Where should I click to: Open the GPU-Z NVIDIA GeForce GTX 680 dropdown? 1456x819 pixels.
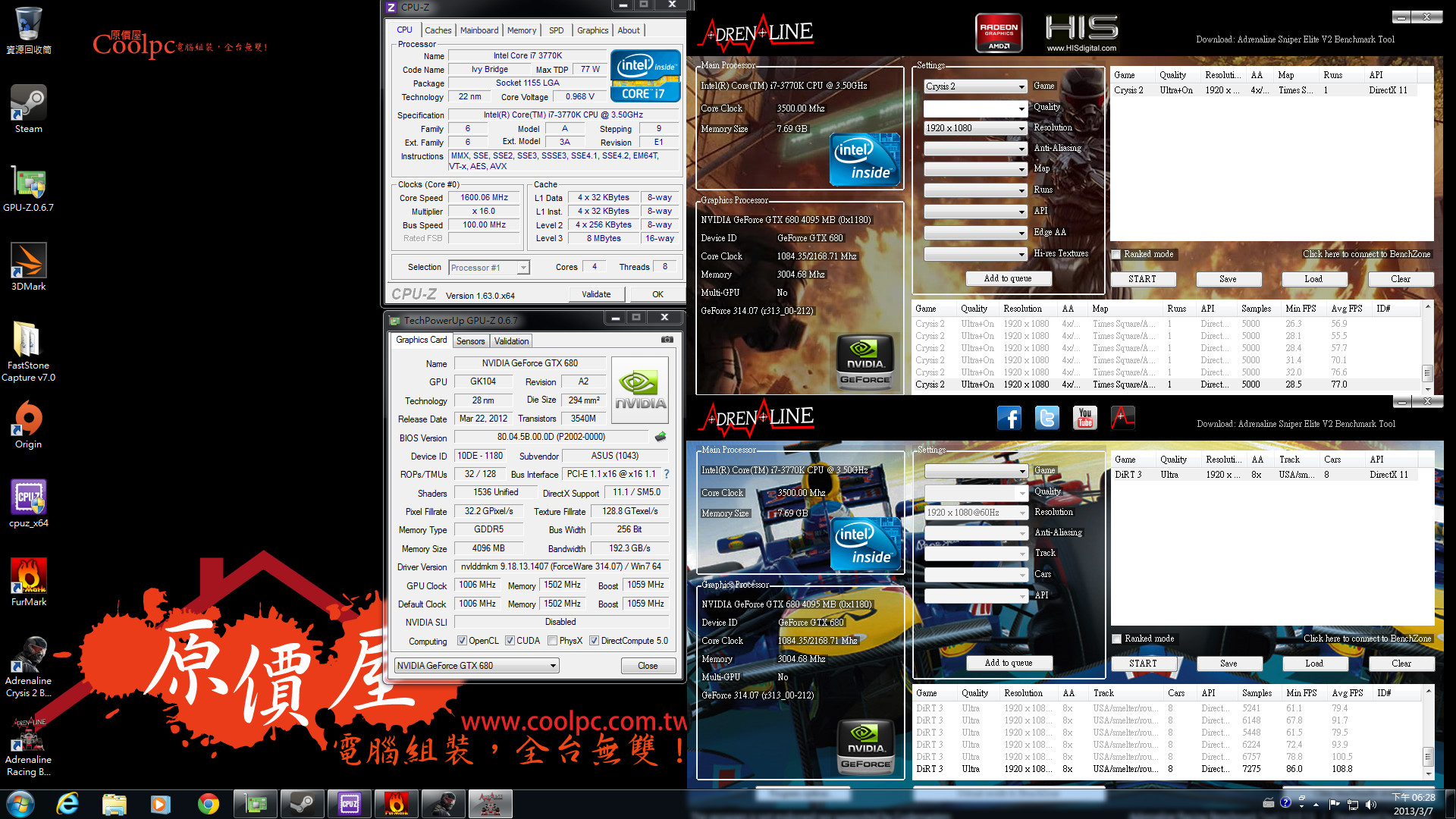[x=476, y=666]
